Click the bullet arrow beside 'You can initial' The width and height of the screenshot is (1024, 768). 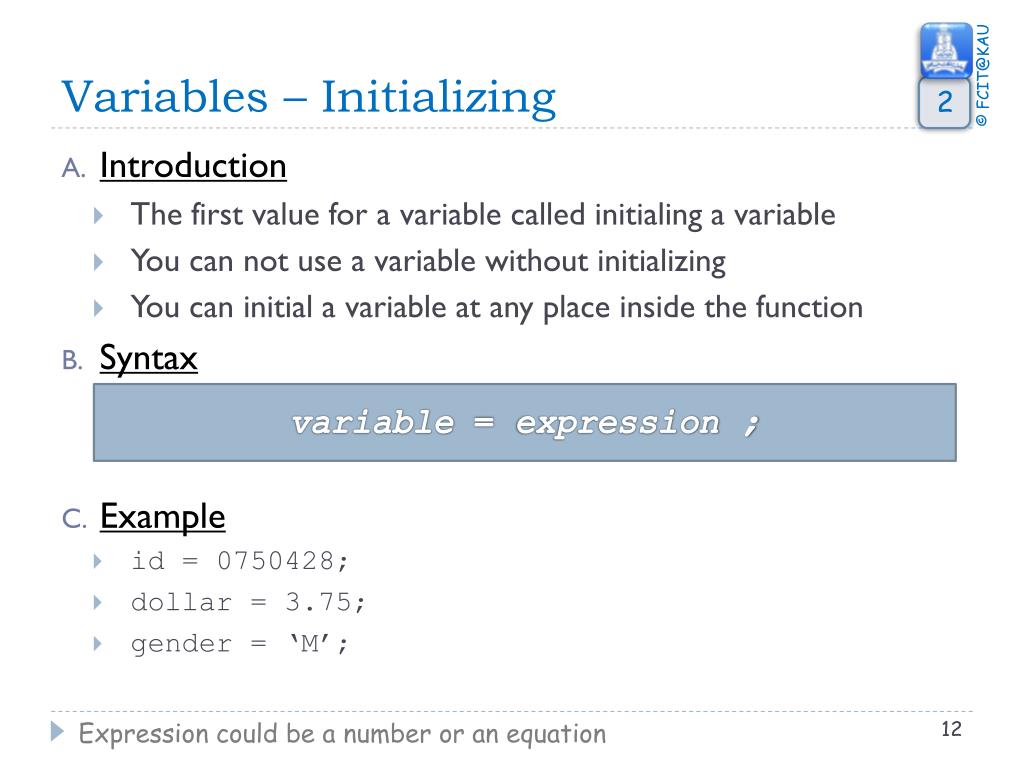98,307
